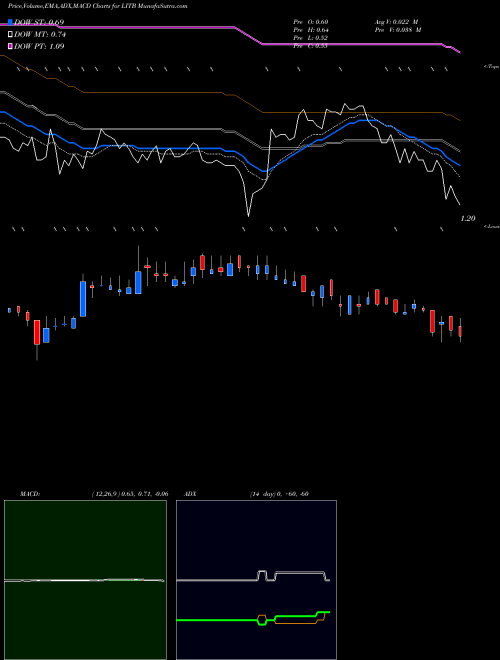Viewport: 500px width, 660px height.
Task: Click the 'DOW ST: 0.69' legend label
Action: click(x=39, y=22)
